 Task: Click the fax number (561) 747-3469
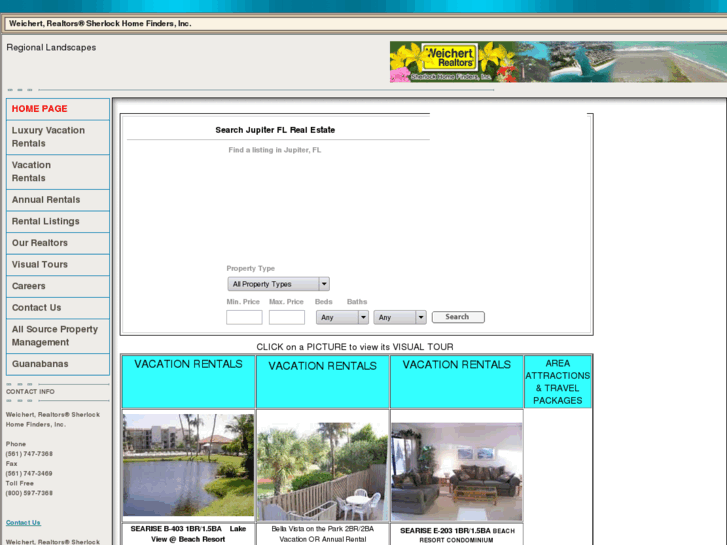(29, 474)
